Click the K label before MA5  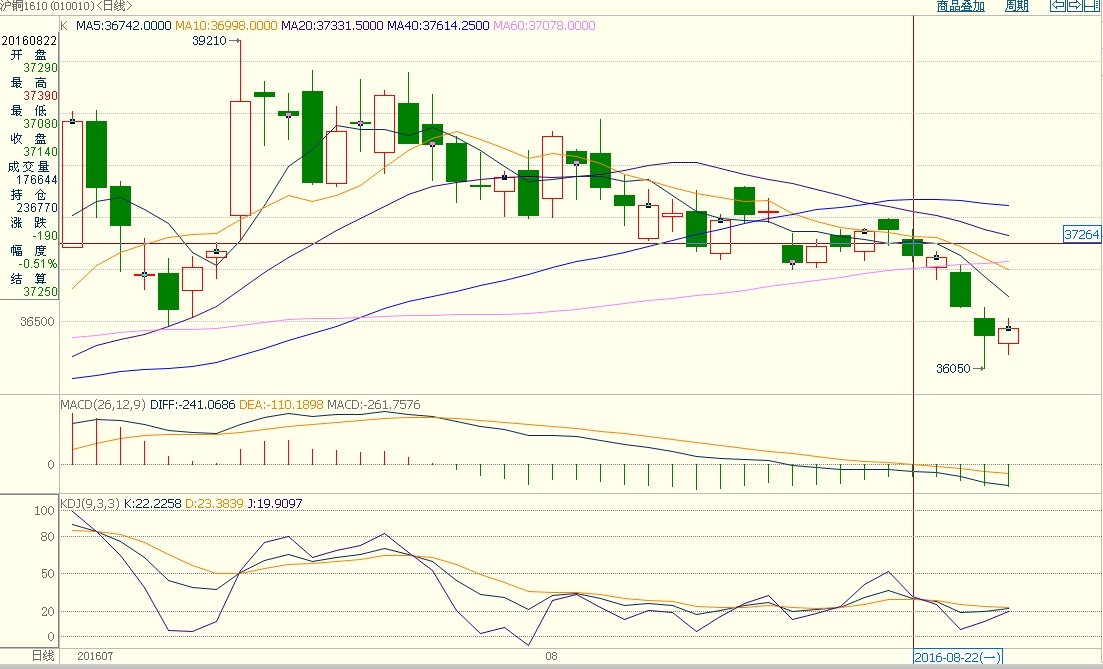coord(65,25)
